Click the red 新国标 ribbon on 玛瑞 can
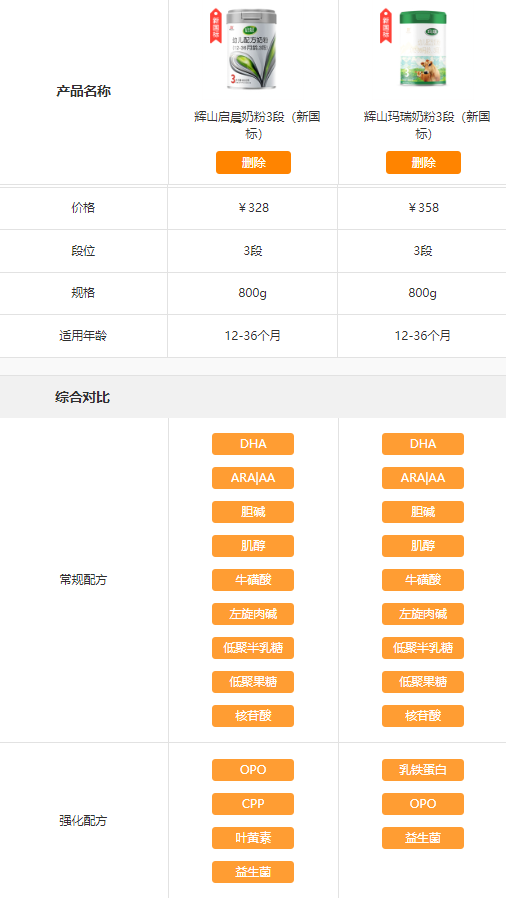 [386, 26]
